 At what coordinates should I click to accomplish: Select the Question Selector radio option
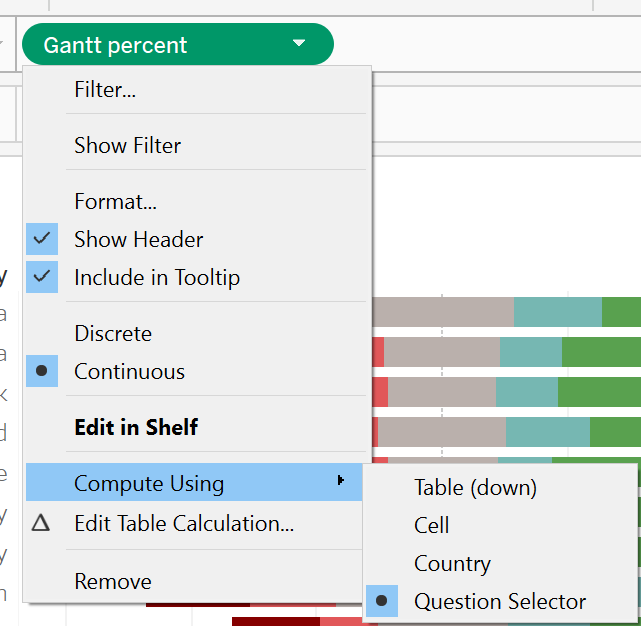pos(500,602)
